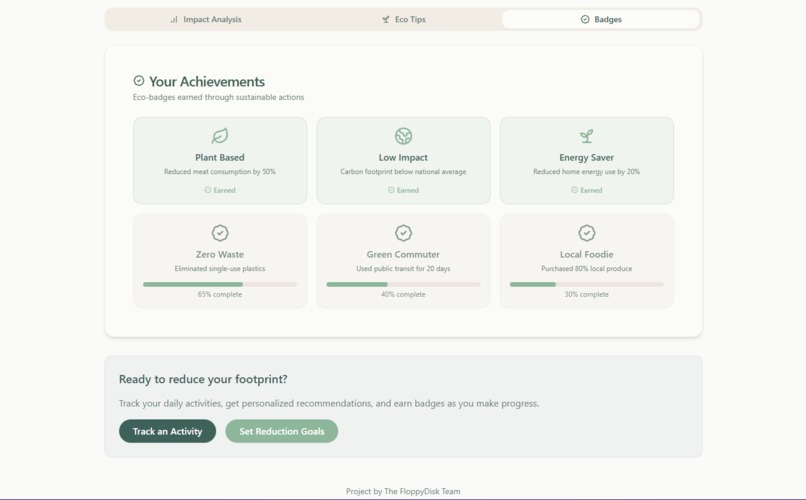Click the bar chart icon beside Impact Analysis

174,20
